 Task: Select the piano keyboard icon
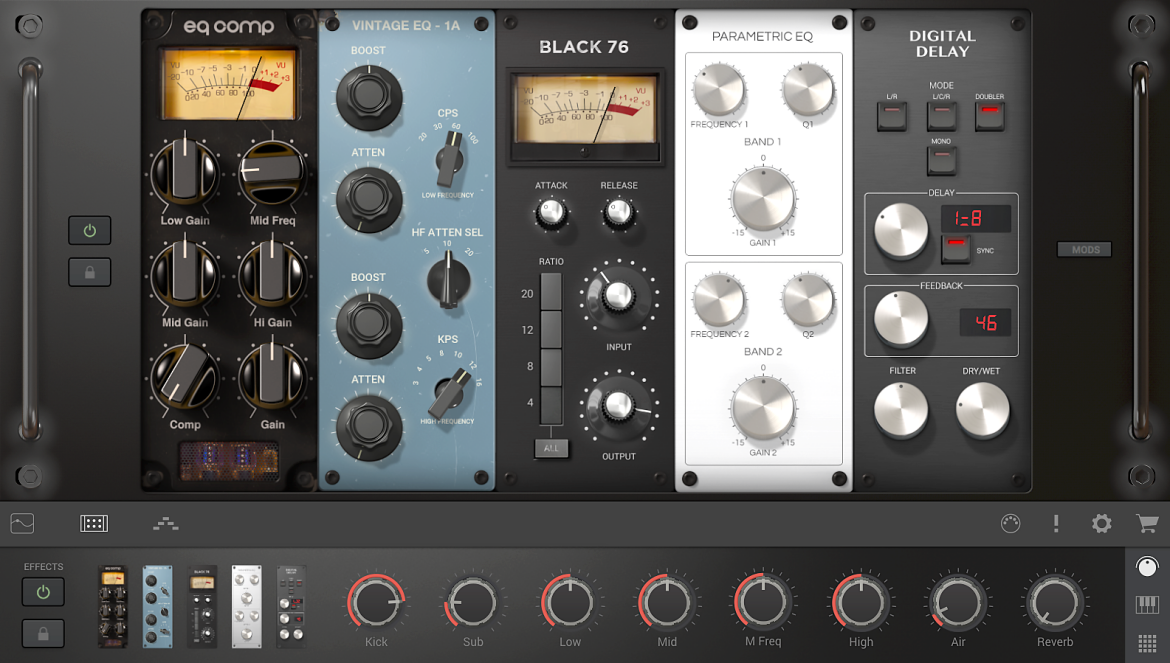pyautogui.click(x=1147, y=605)
